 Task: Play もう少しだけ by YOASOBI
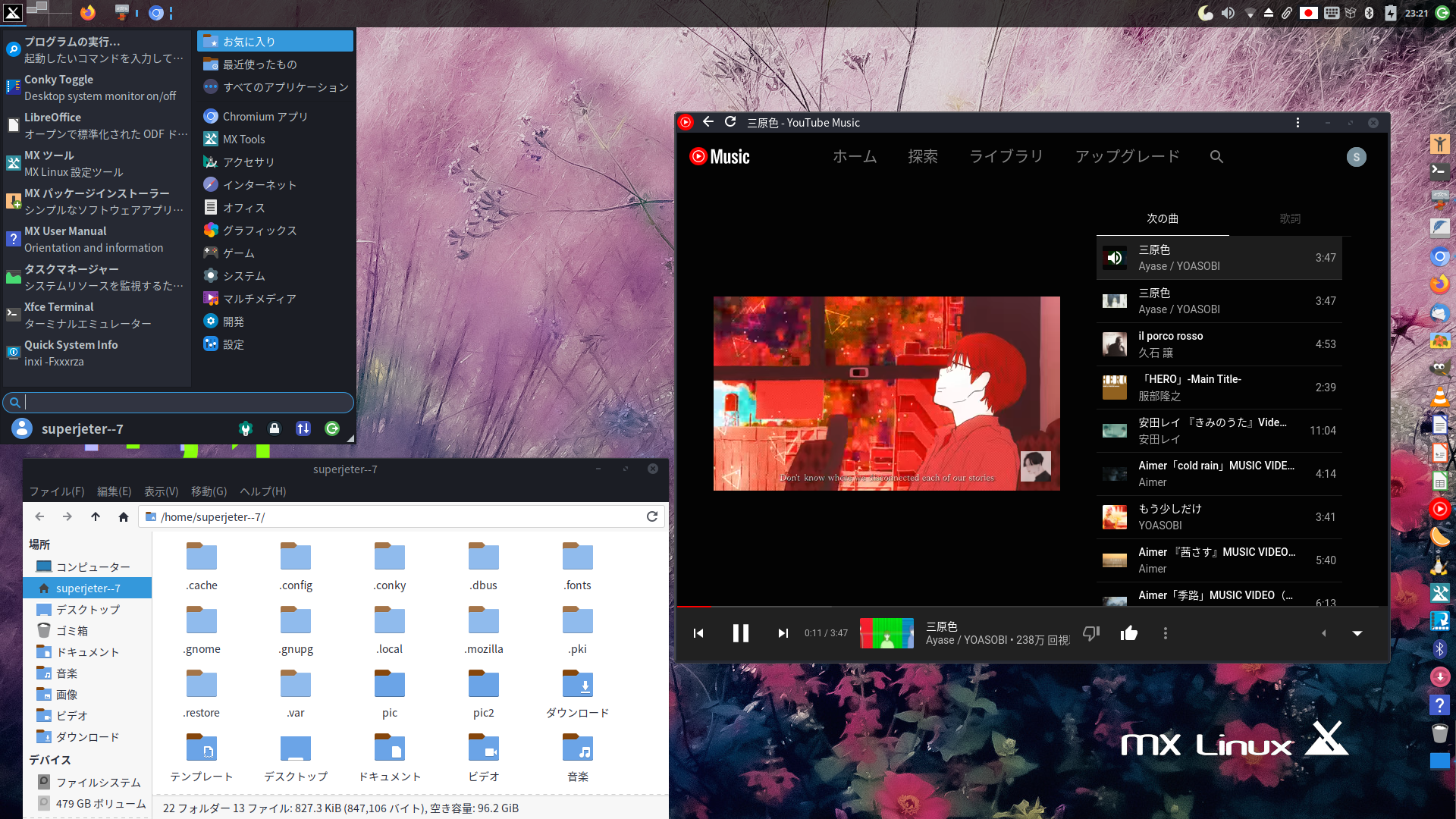[x=1219, y=517]
